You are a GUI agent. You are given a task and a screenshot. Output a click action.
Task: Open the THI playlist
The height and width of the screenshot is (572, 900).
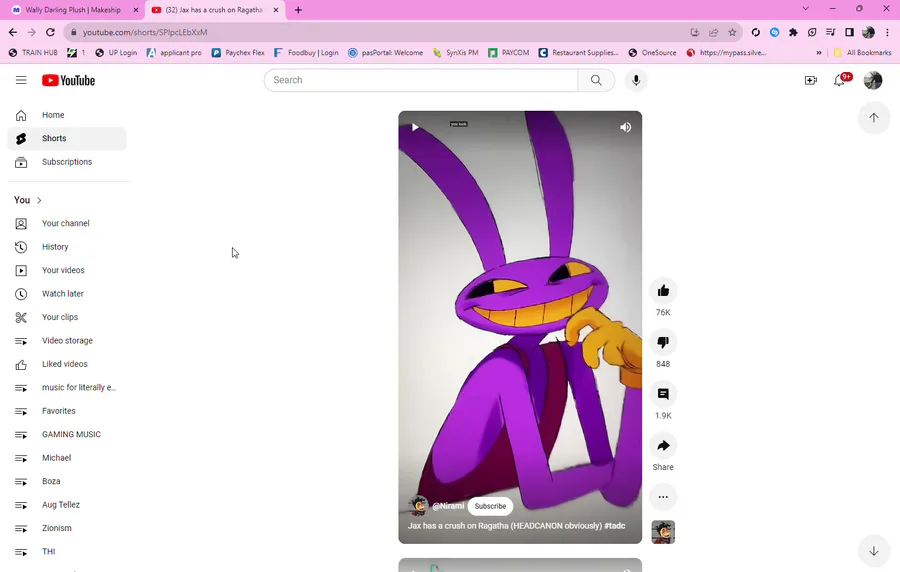pos(67,552)
